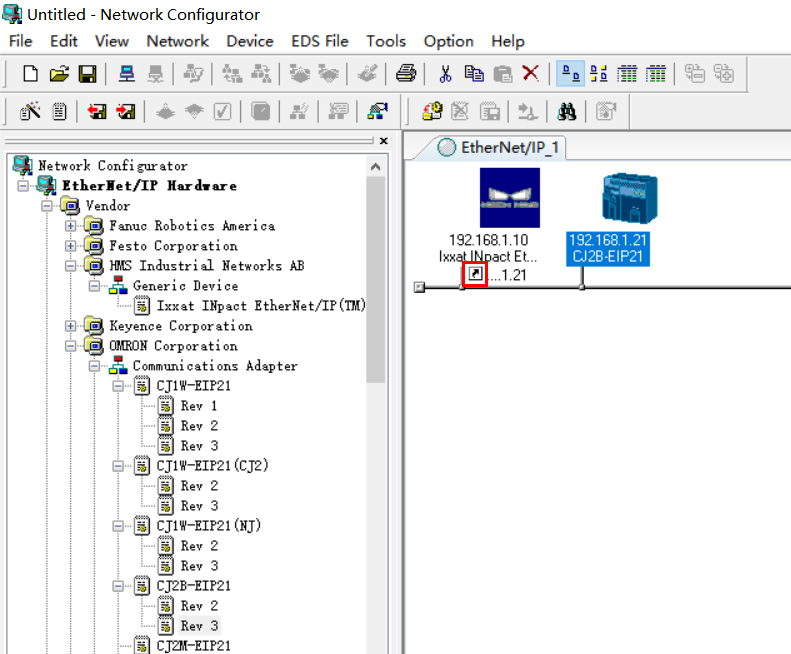Select the CJ2B-EIP21 device icon on network
This screenshot has width=791, height=654.
point(609,200)
